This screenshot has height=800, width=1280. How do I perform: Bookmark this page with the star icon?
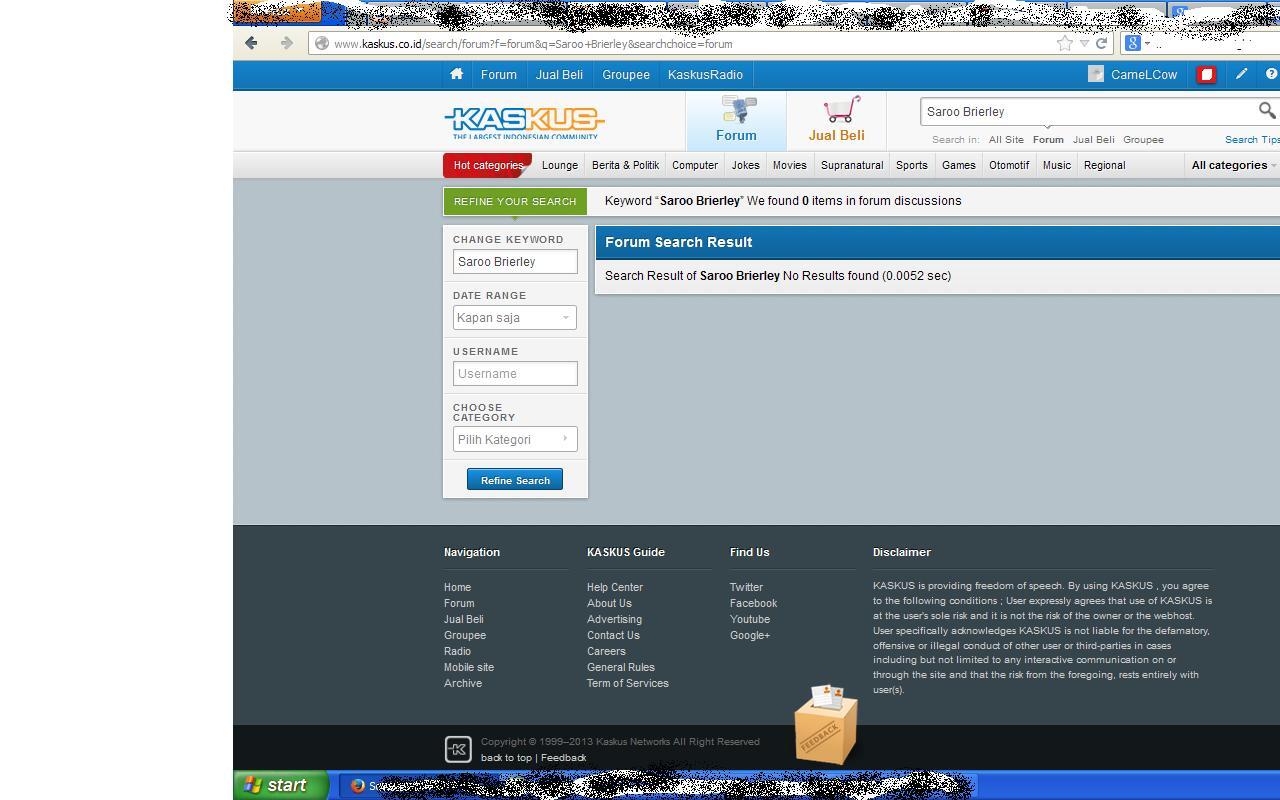coord(1065,43)
